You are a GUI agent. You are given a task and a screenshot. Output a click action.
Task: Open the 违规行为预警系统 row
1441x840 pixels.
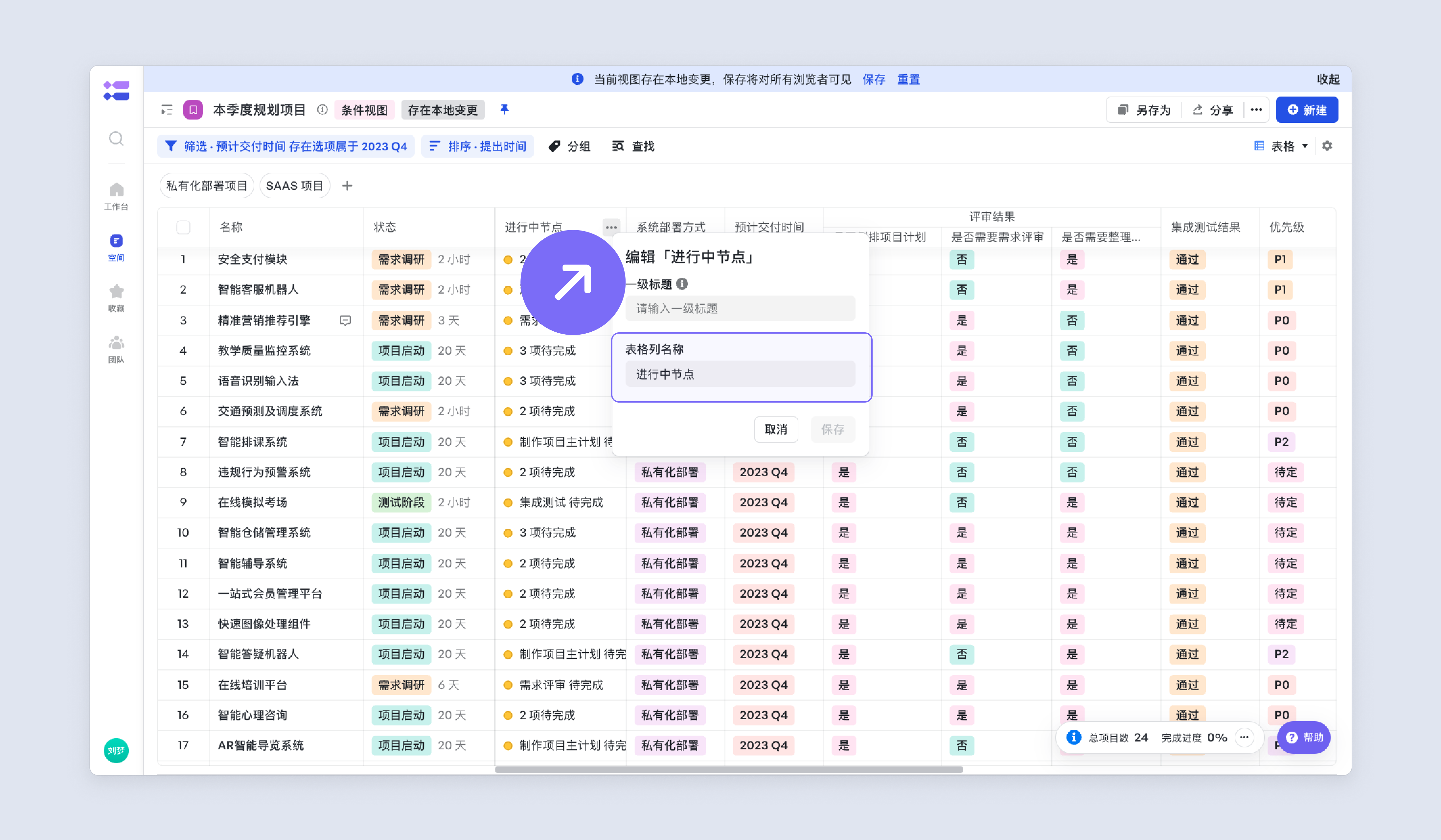point(264,472)
